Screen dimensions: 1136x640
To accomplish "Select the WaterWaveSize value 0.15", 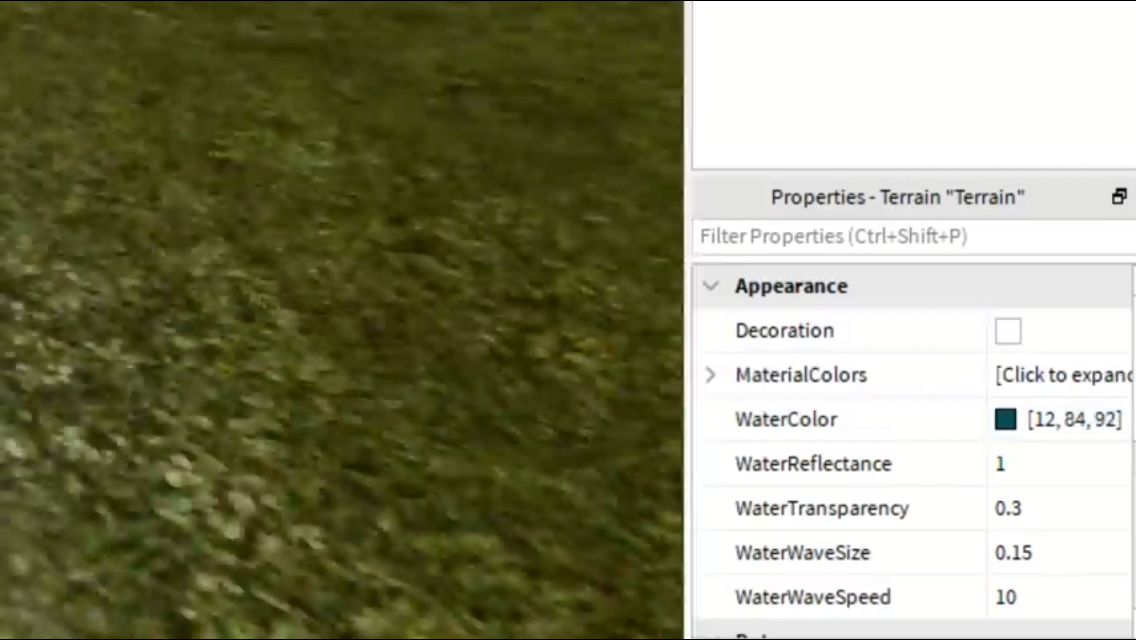I will 1013,552.
